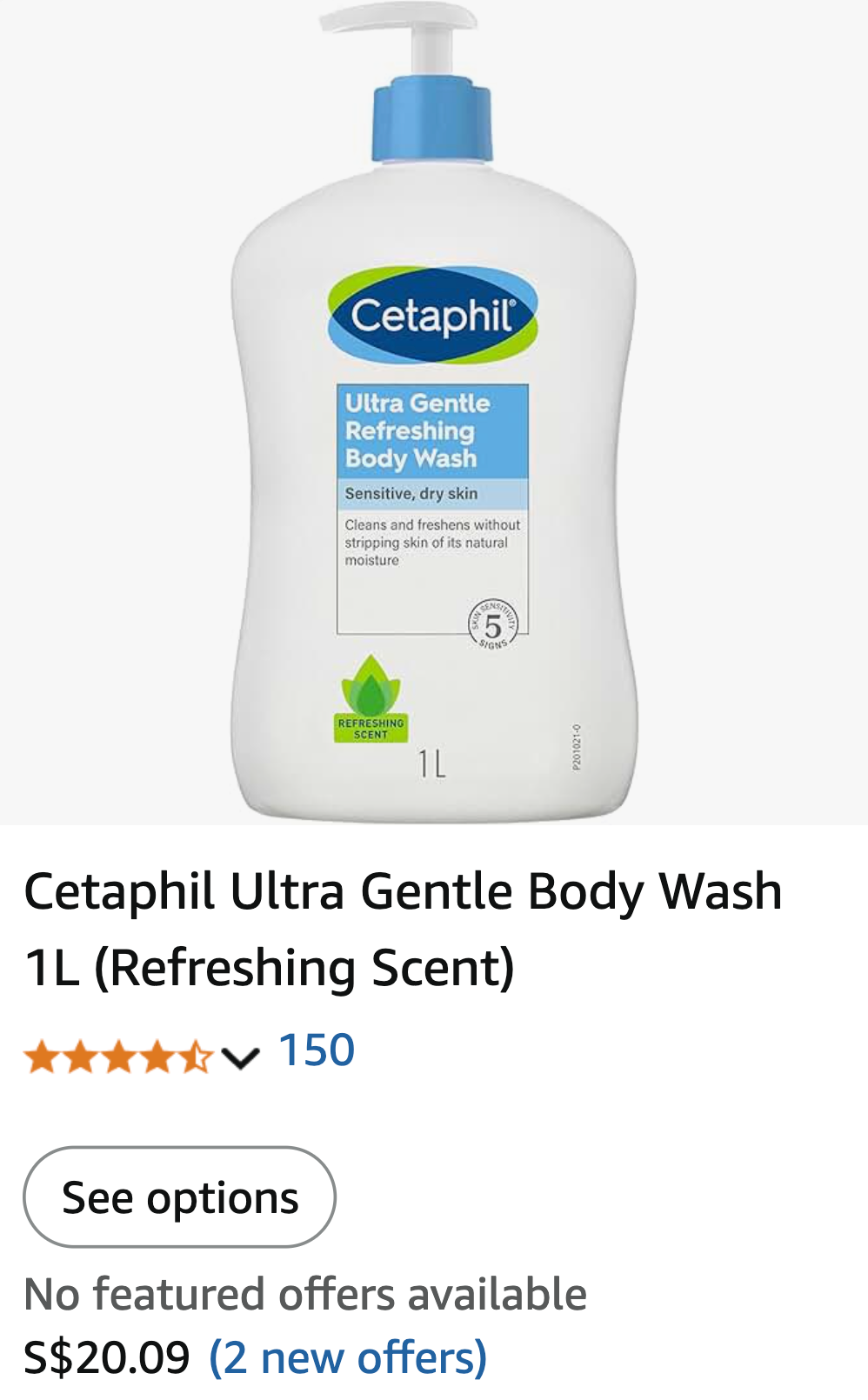Image resolution: width=868 pixels, height=1400 pixels.
Task: Click the Cetaphil oval logo on the bottle
Action: click(433, 314)
